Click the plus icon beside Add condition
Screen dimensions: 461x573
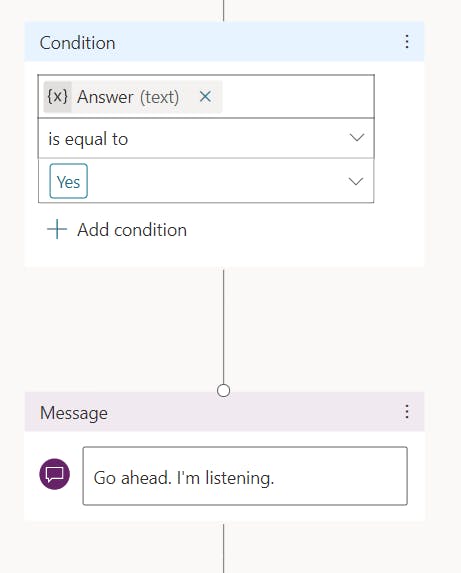click(x=57, y=229)
